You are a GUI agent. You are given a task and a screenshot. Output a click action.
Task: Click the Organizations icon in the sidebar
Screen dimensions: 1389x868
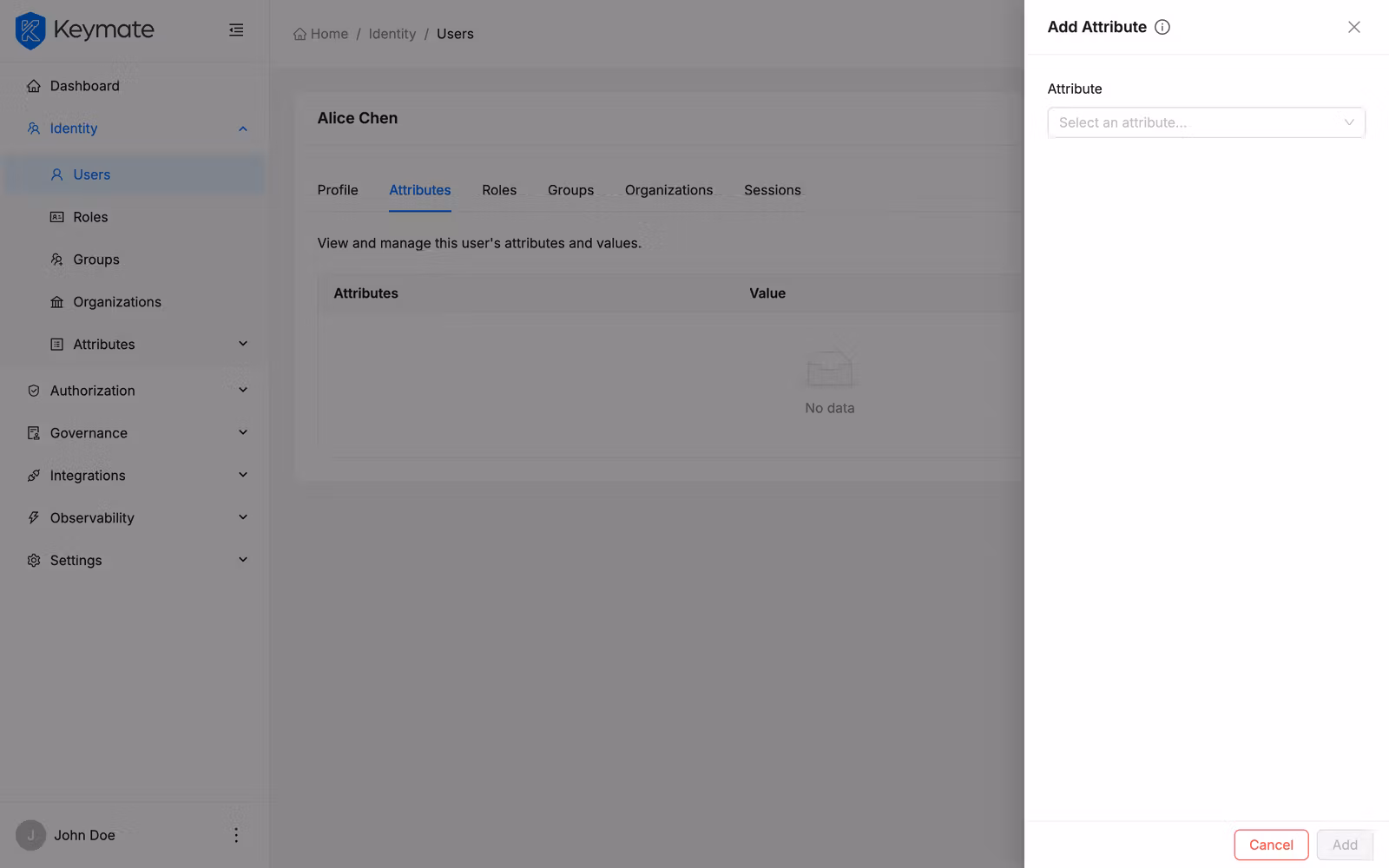(x=56, y=301)
